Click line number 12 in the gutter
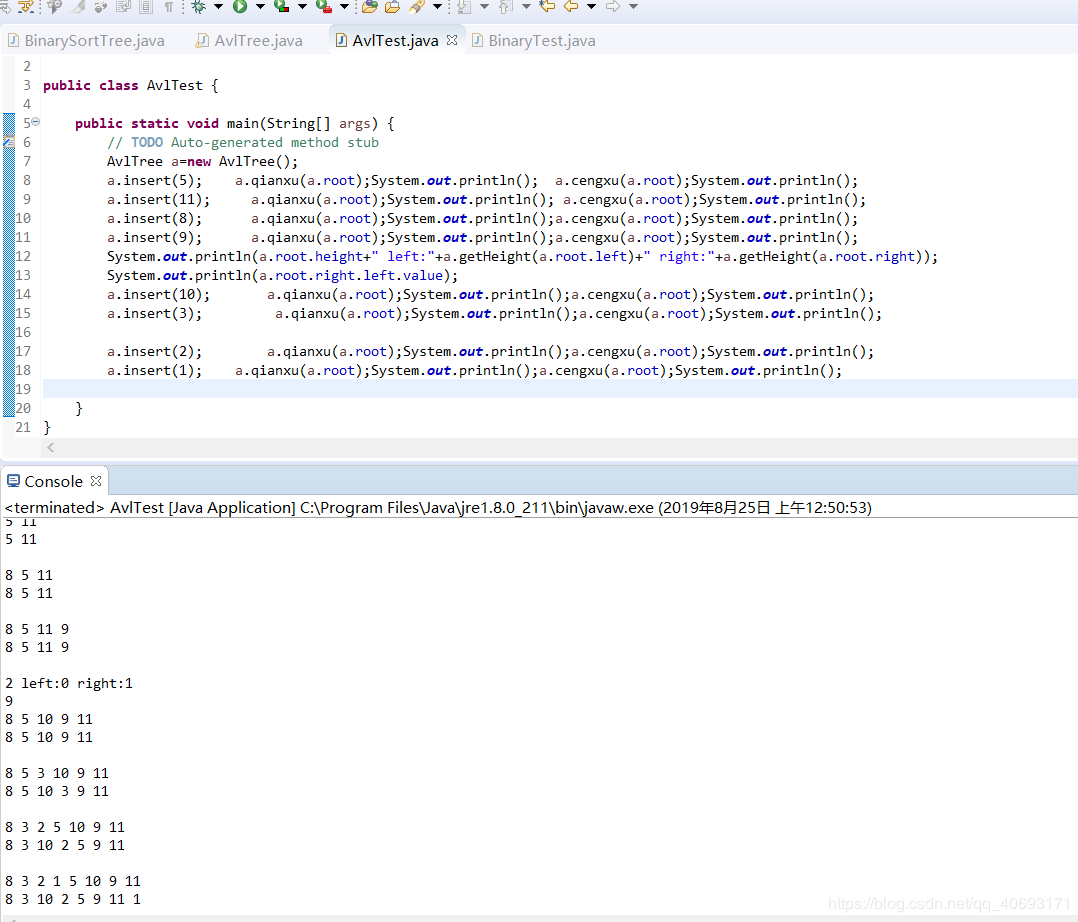The height and width of the screenshot is (922, 1078). (23, 256)
